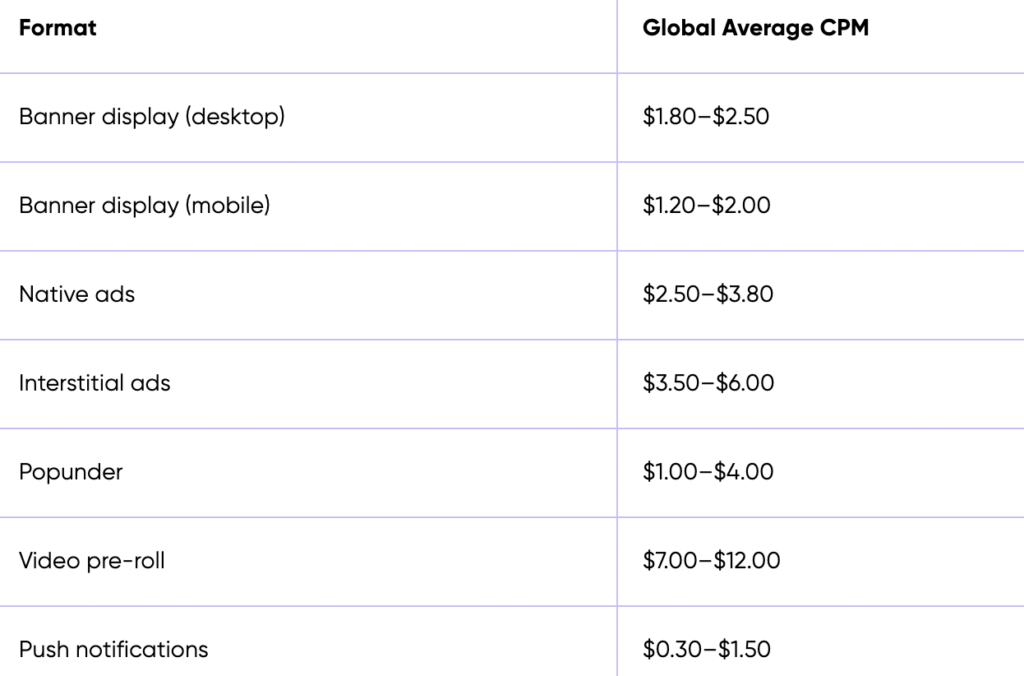
Task: Click the $12.00 upper value for video
Action: click(747, 561)
